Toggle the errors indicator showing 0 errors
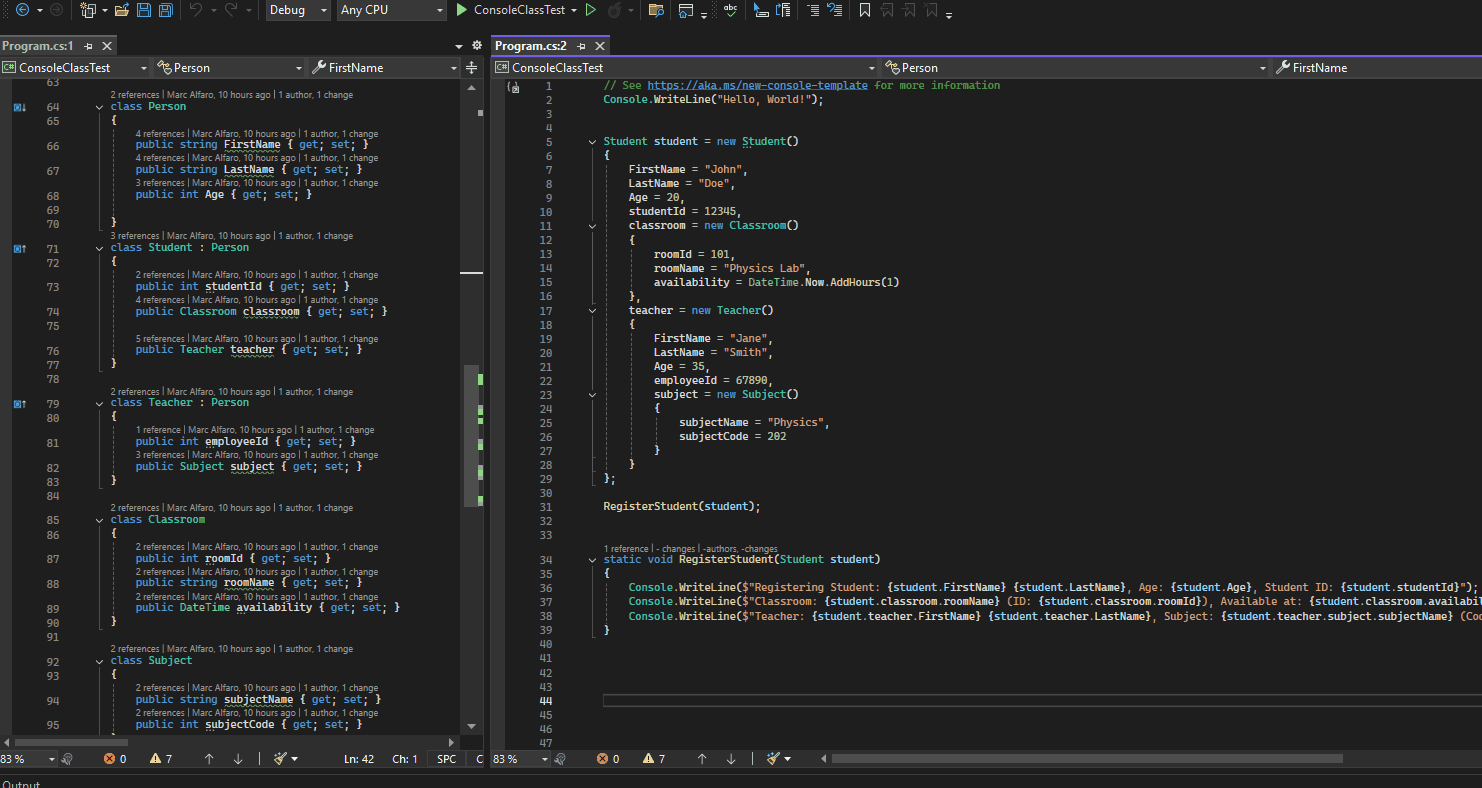1482x788 pixels. (114, 758)
